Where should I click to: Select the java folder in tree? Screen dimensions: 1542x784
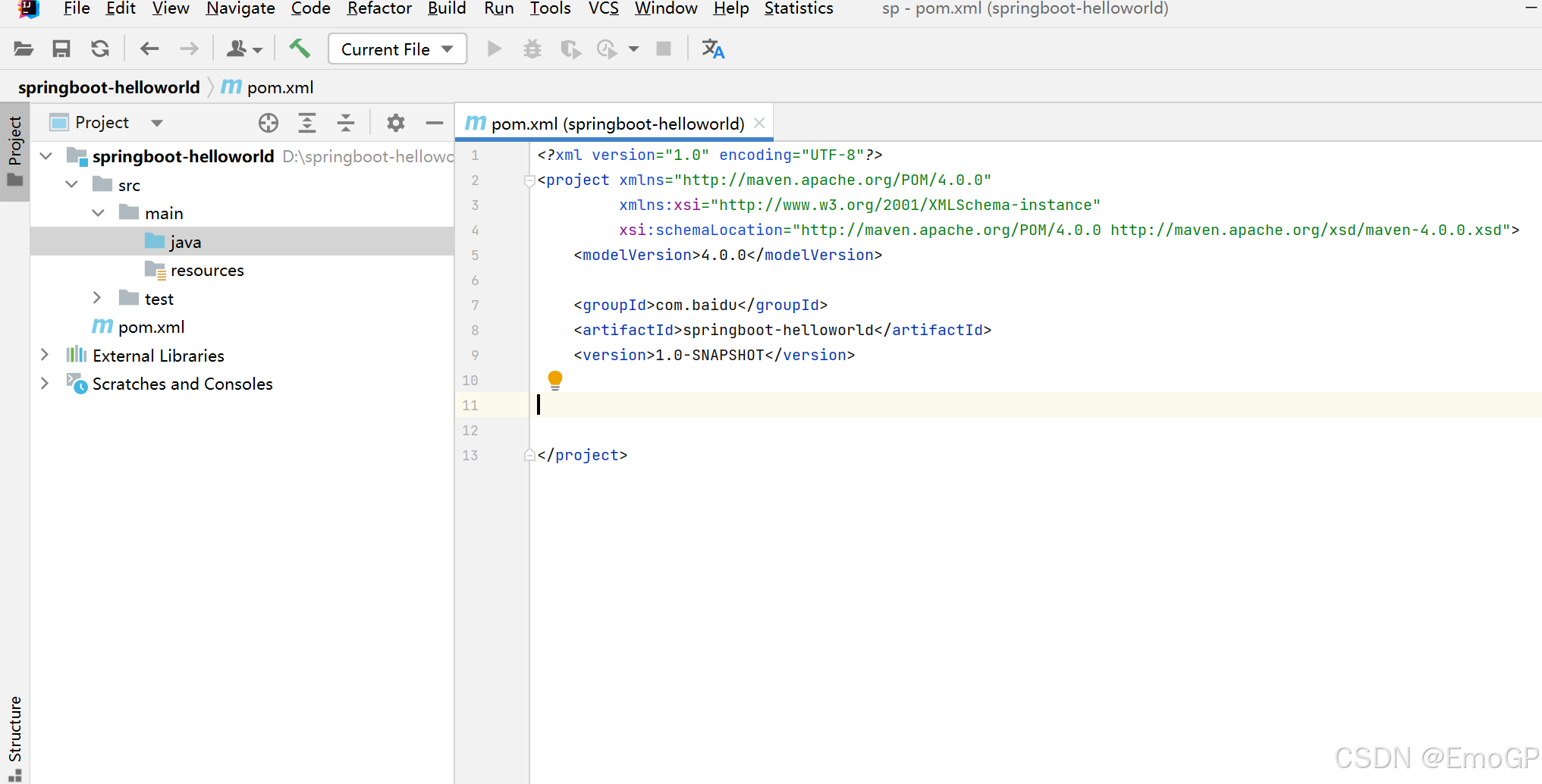coord(242,242)
